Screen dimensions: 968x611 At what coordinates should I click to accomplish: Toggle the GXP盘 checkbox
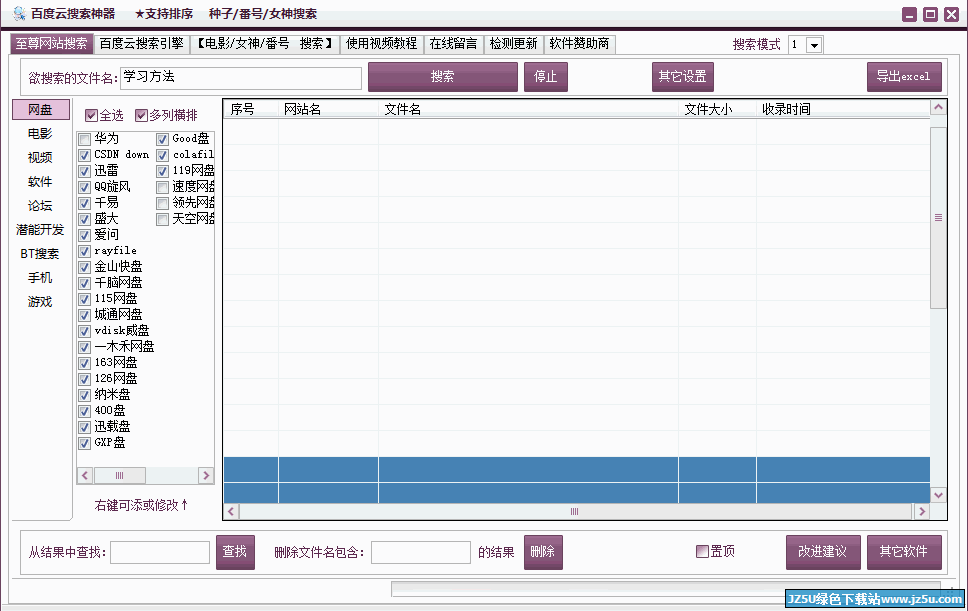pos(85,443)
